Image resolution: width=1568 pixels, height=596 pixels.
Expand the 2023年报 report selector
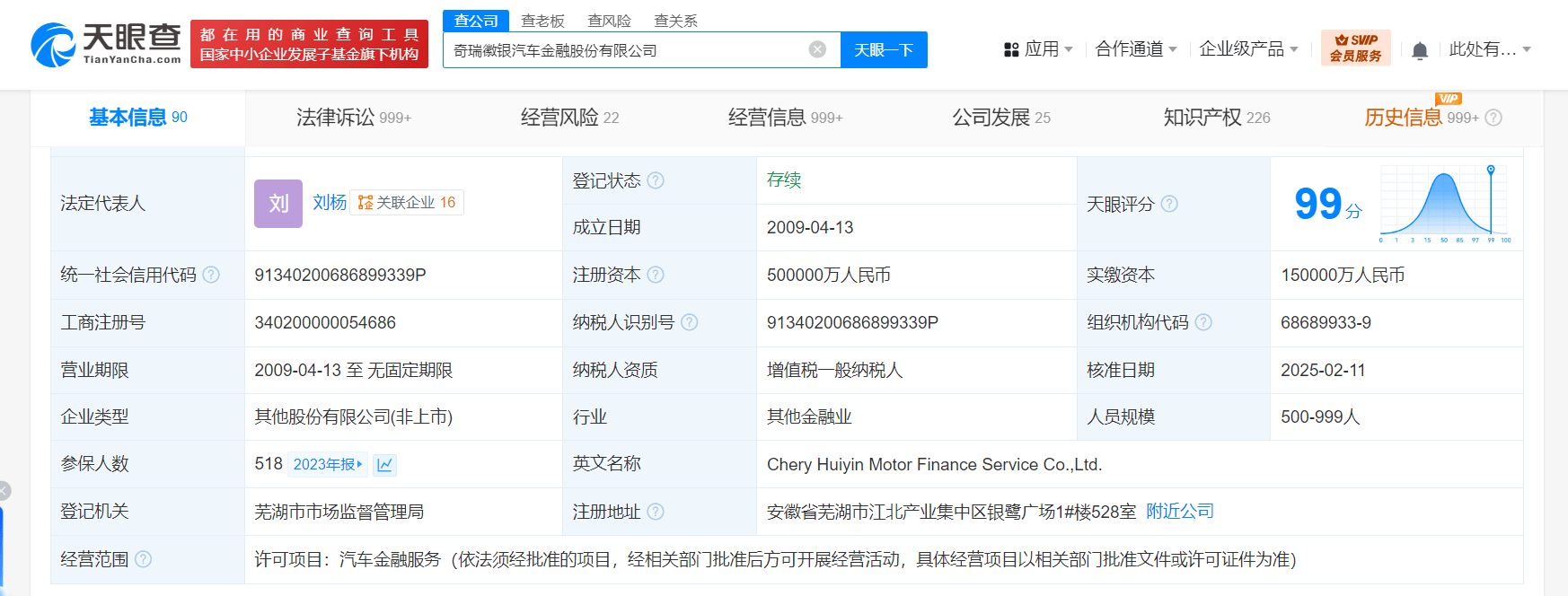[x=328, y=464]
